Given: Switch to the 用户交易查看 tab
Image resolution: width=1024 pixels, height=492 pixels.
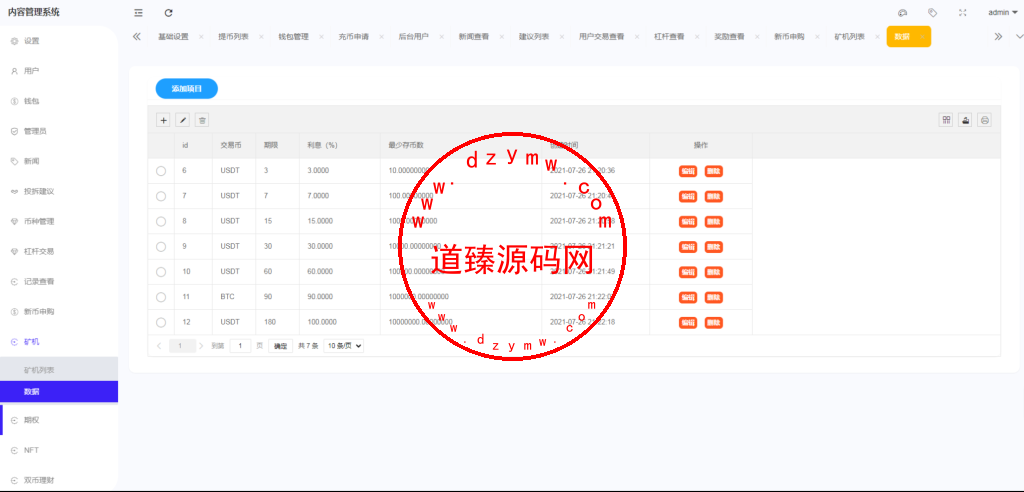Looking at the screenshot, I should (601, 37).
